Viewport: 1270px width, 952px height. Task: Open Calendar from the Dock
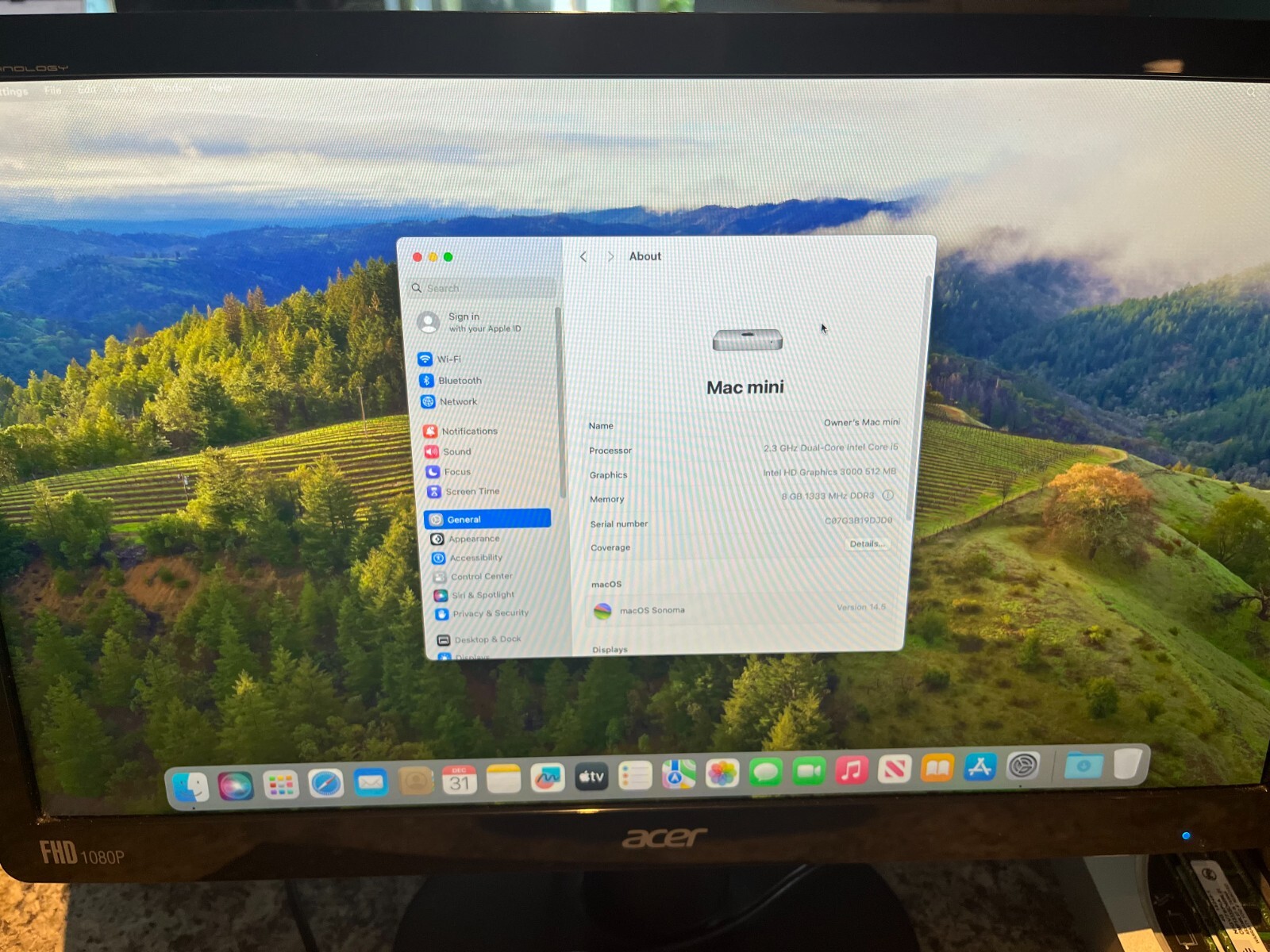pos(460,781)
